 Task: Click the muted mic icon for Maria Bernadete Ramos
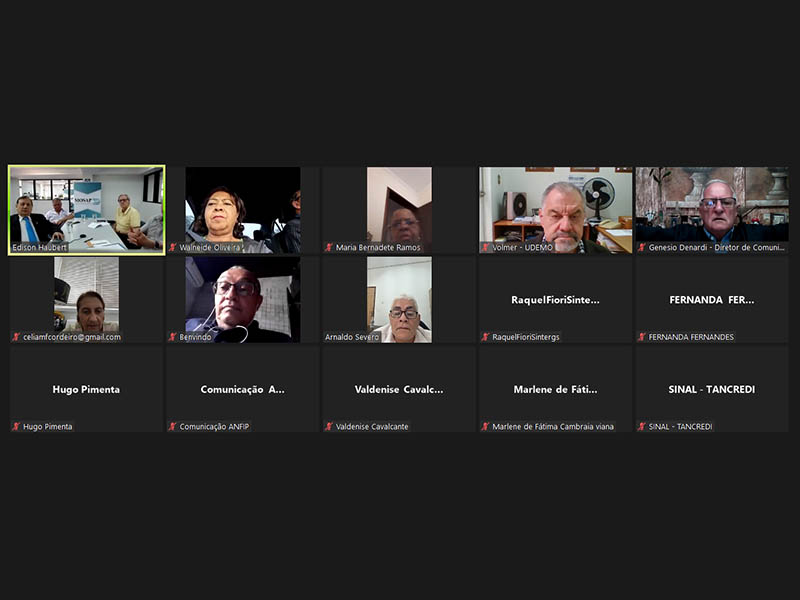coord(329,247)
